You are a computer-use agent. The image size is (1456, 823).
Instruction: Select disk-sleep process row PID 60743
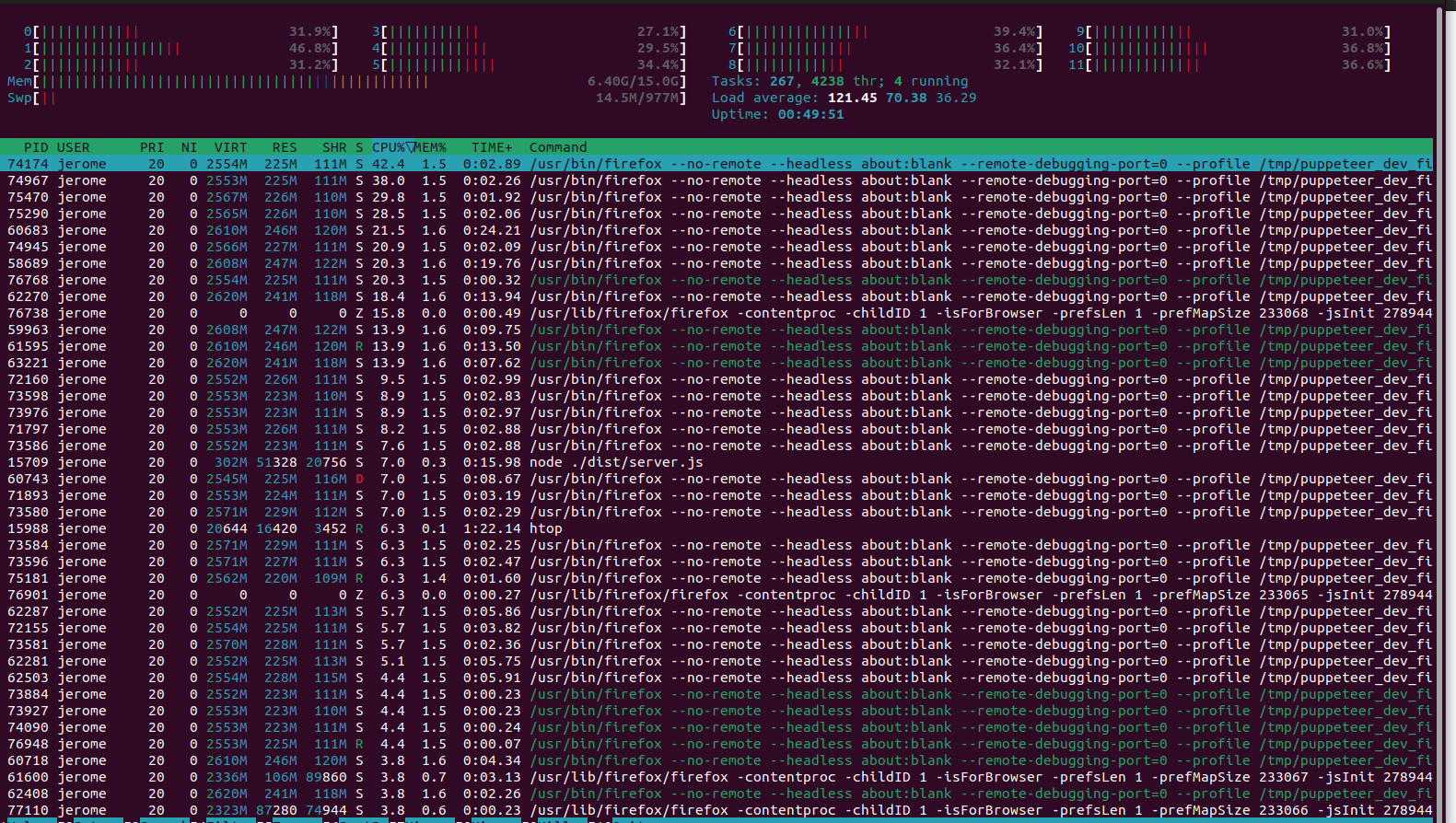pyautogui.click(x=716, y=479)
